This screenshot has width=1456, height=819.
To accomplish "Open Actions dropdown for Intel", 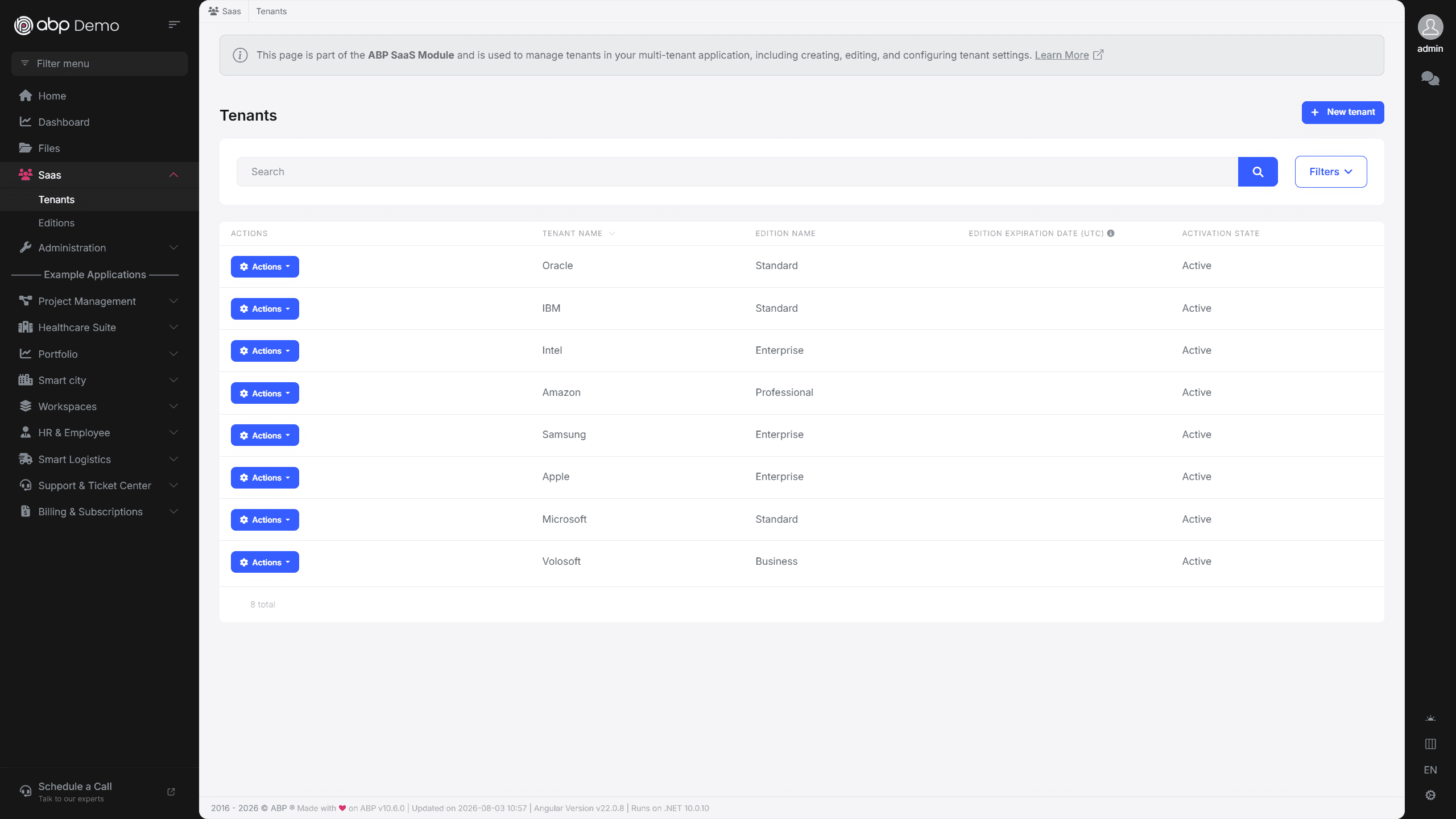I will [x=265, y=351].
